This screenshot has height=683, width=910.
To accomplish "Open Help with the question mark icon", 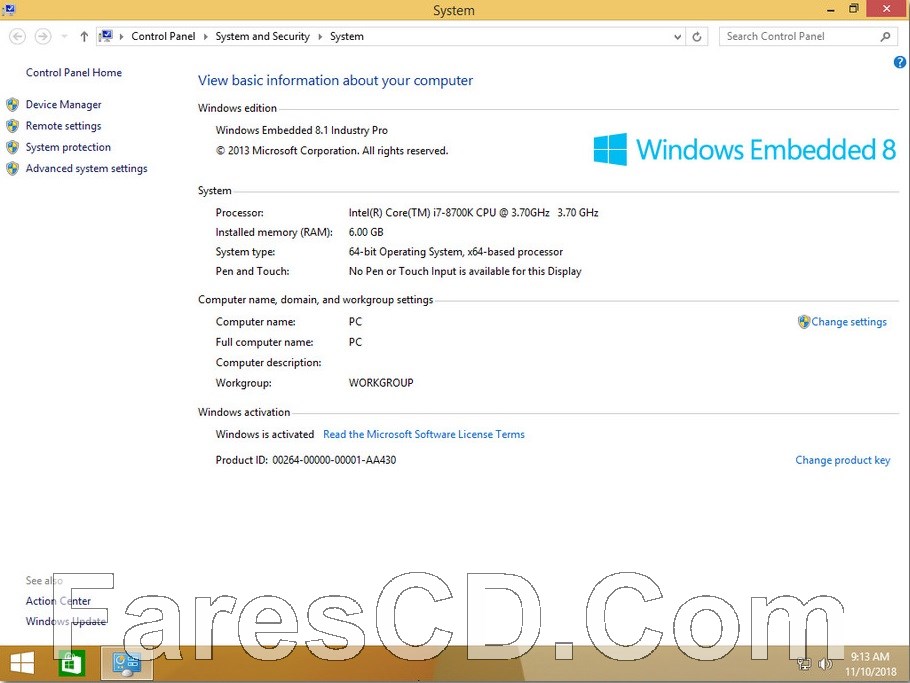I will click(x=900, y=62).
